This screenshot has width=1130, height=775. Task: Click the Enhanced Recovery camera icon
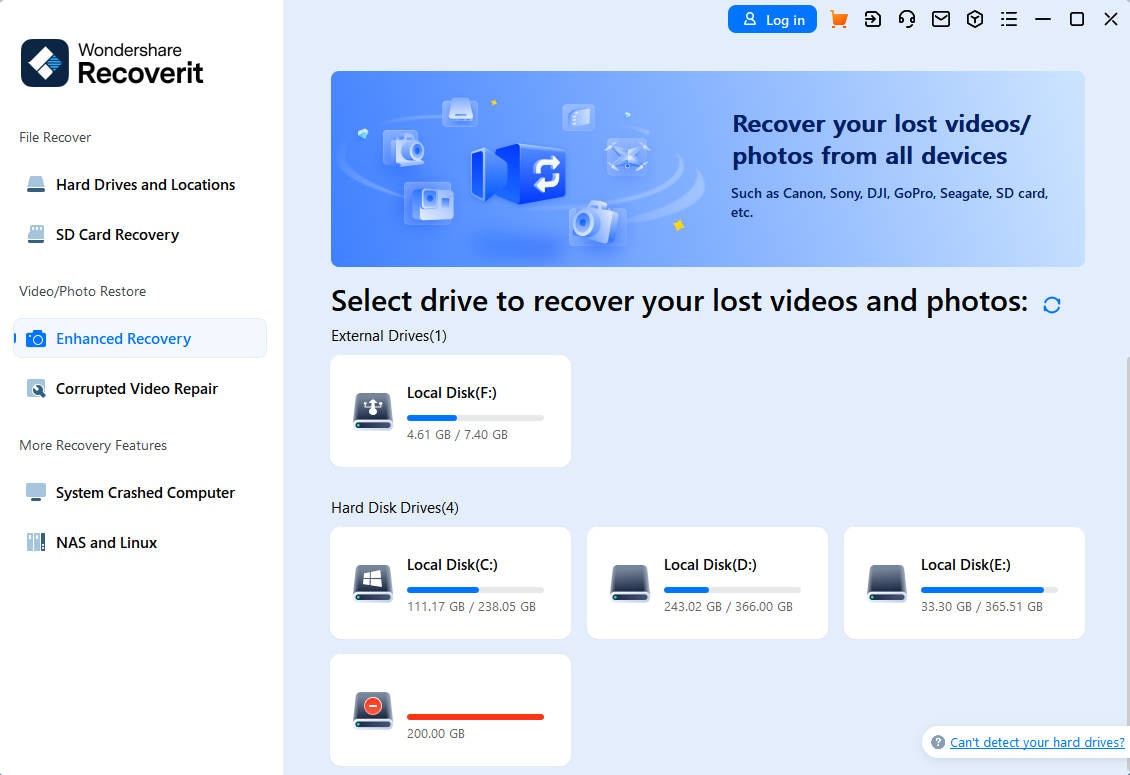(x=36, y=338)
